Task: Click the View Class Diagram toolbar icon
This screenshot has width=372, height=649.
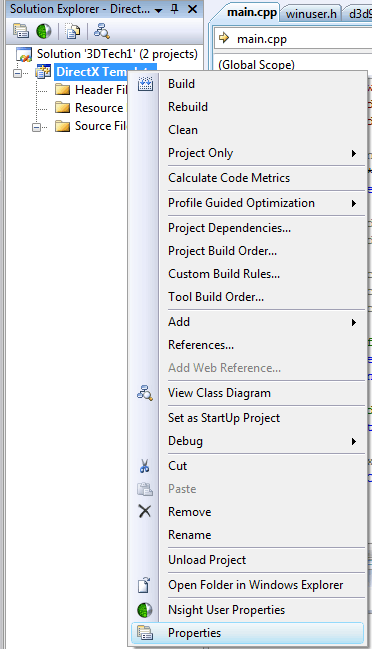Action: click(102, 31)
